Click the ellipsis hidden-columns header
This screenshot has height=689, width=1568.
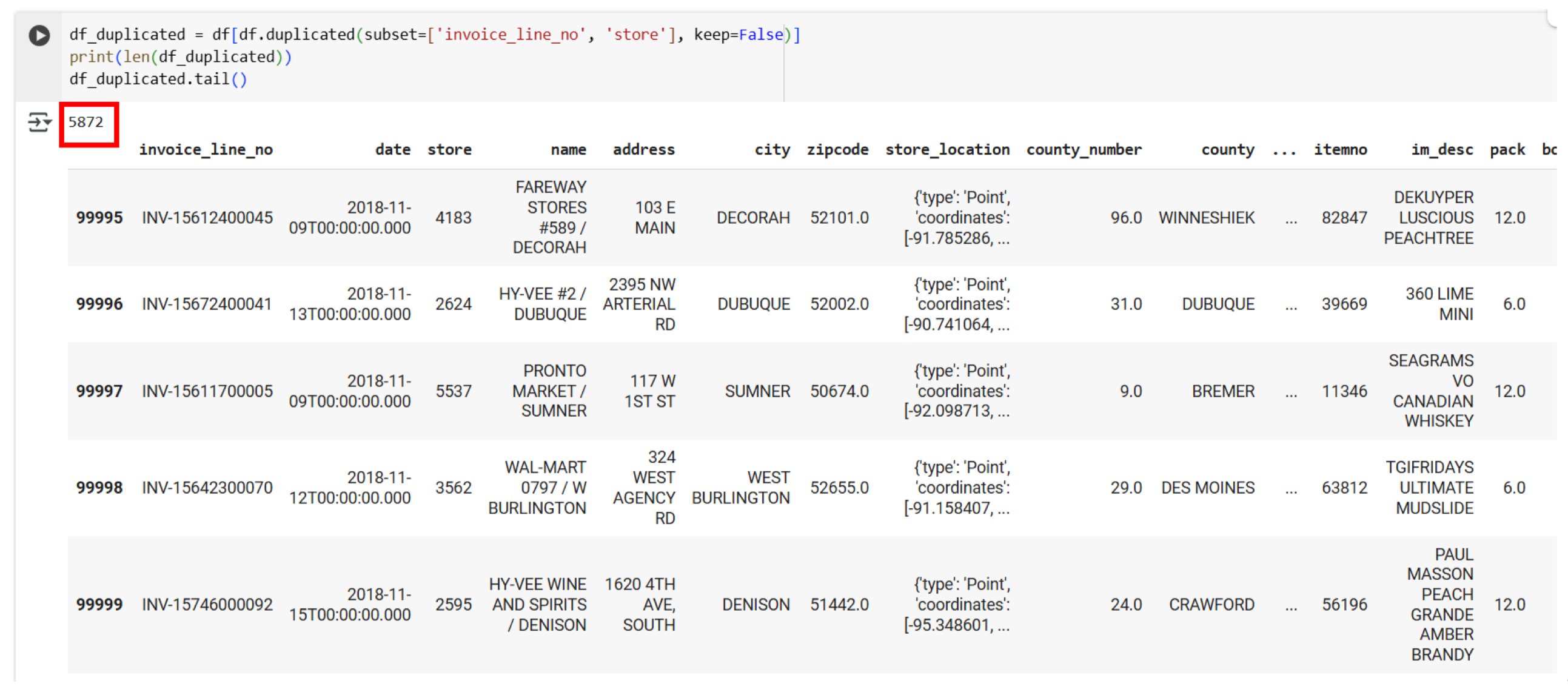[1284, 150]
